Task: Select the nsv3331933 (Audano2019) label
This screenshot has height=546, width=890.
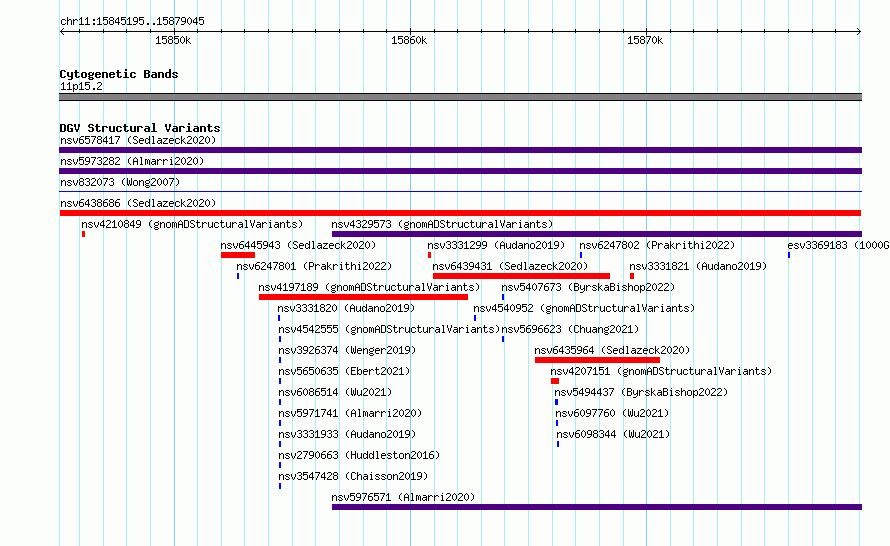Action: pos(347,434)
